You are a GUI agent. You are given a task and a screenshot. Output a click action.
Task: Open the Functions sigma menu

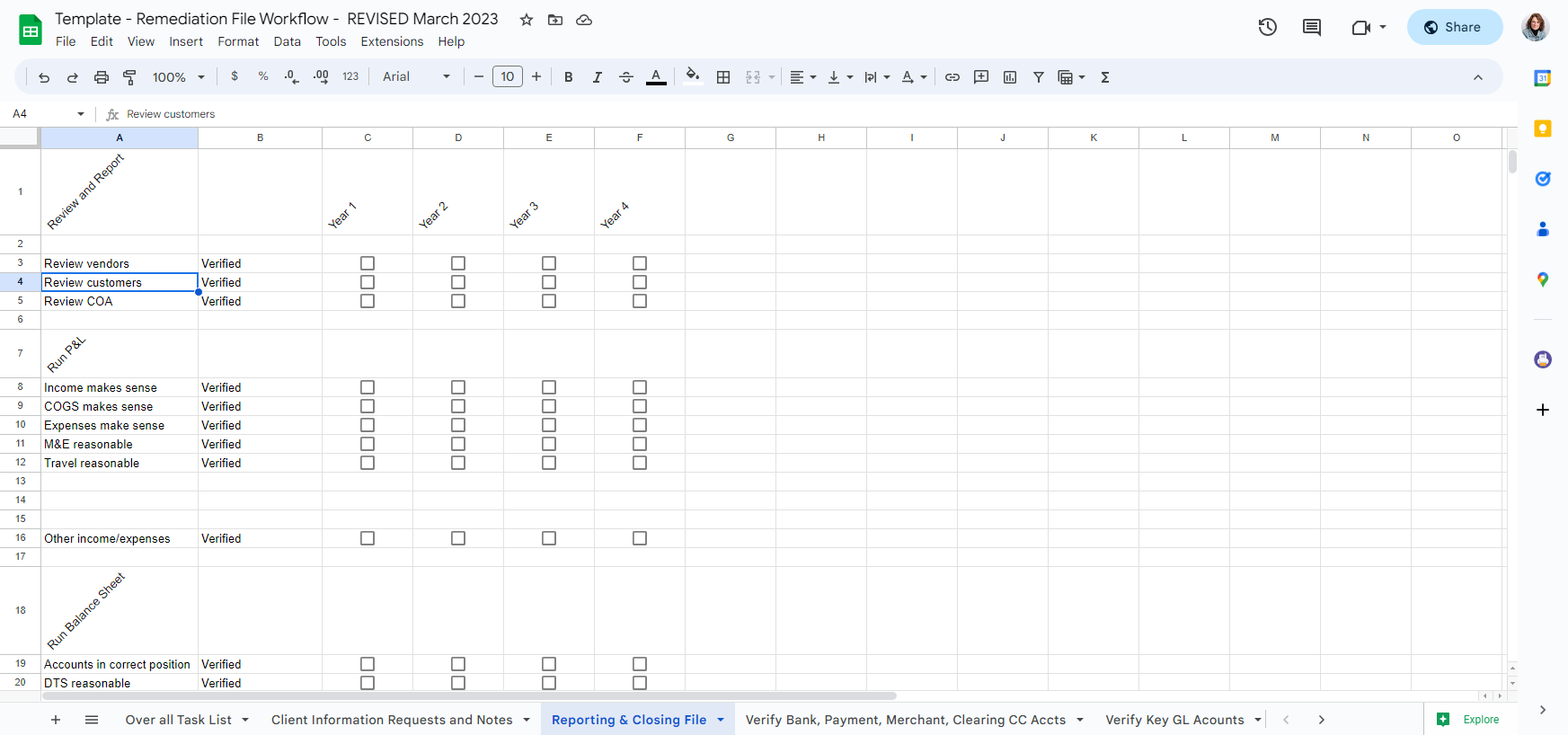pos(1105,77)
